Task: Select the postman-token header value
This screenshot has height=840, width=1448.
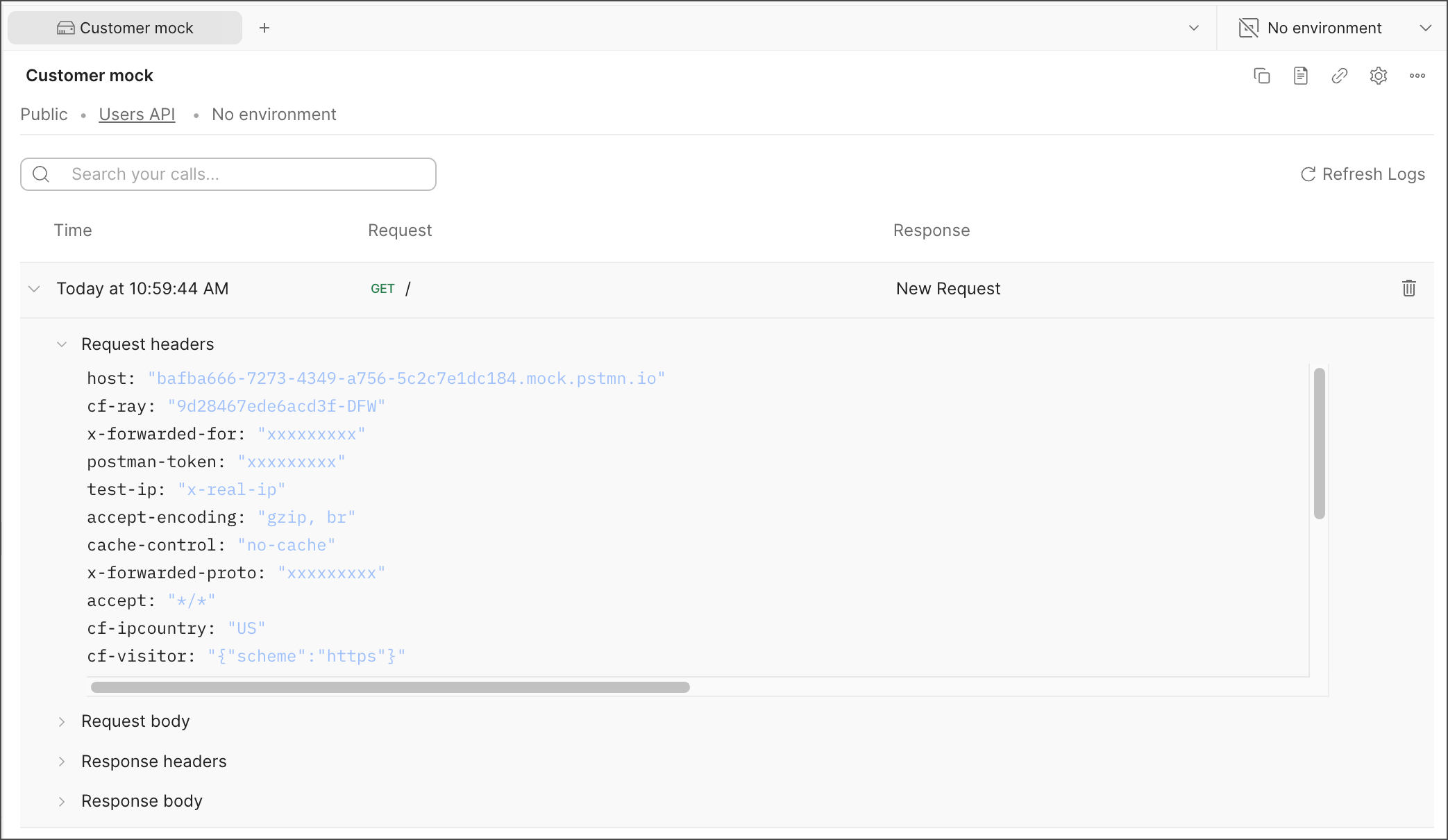Action: 292,462
